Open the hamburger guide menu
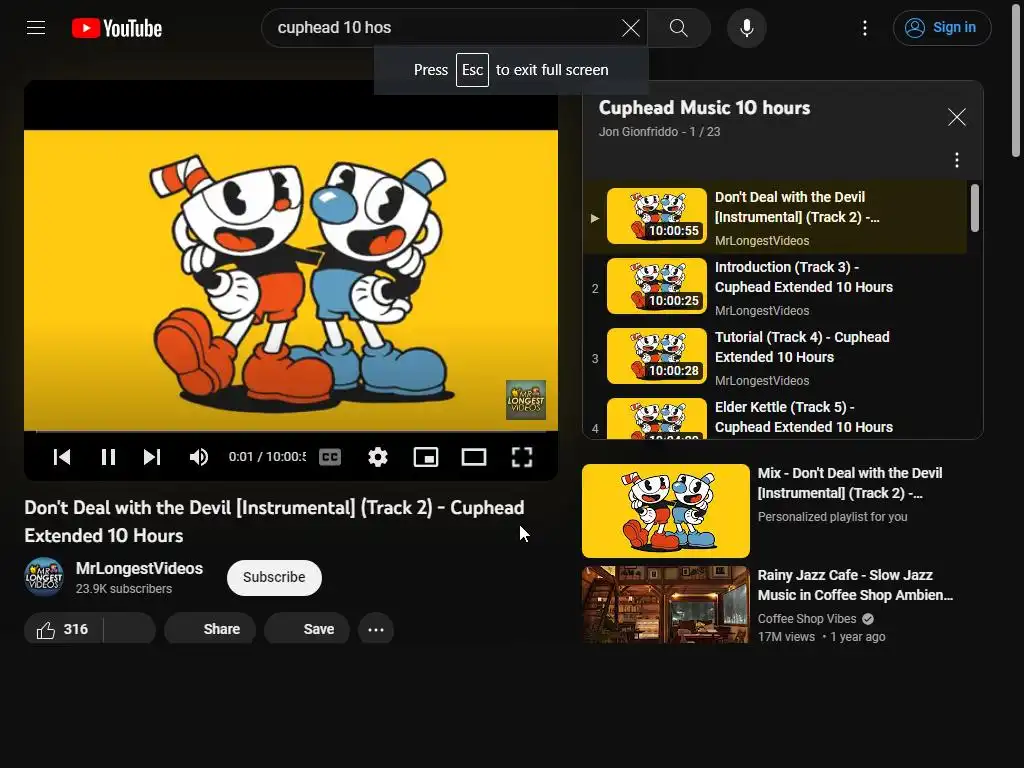 click(x=36, y=27)
